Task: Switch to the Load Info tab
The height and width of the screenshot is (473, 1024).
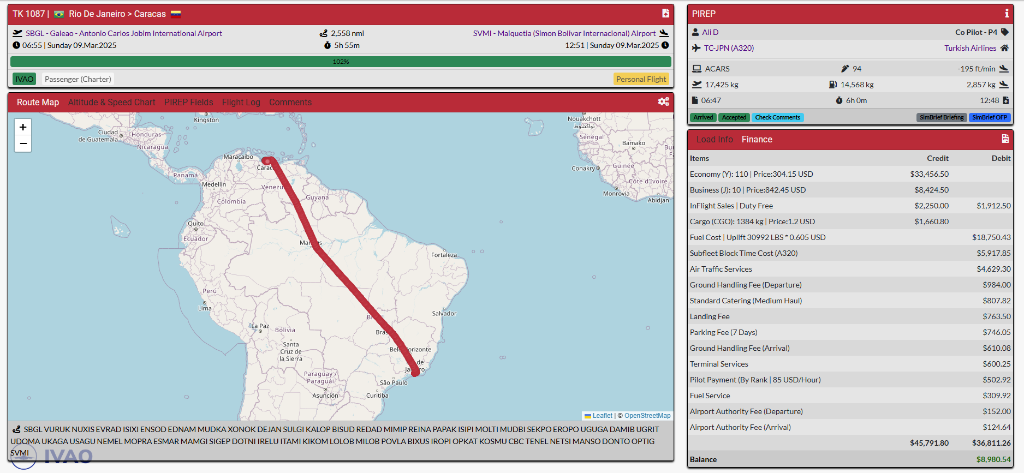Action: coord(714,139)
